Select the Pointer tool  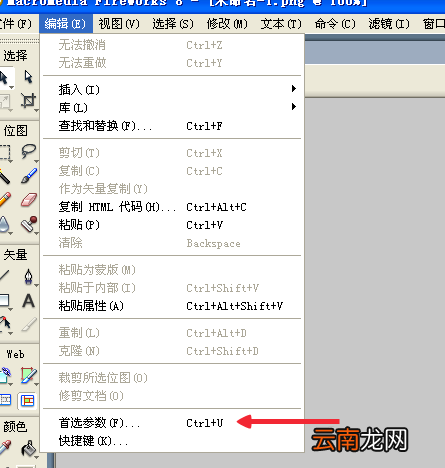(5, 77)
